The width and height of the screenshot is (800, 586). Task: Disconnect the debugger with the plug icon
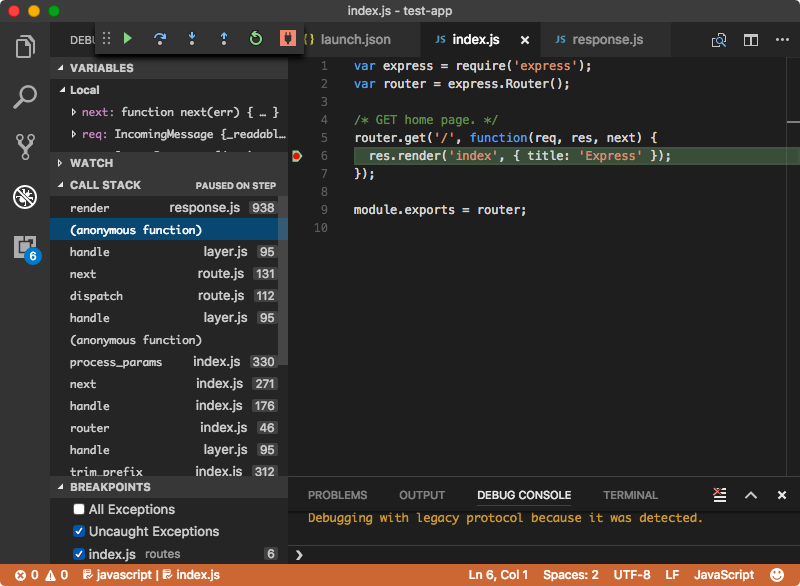[x=288, y=38]
